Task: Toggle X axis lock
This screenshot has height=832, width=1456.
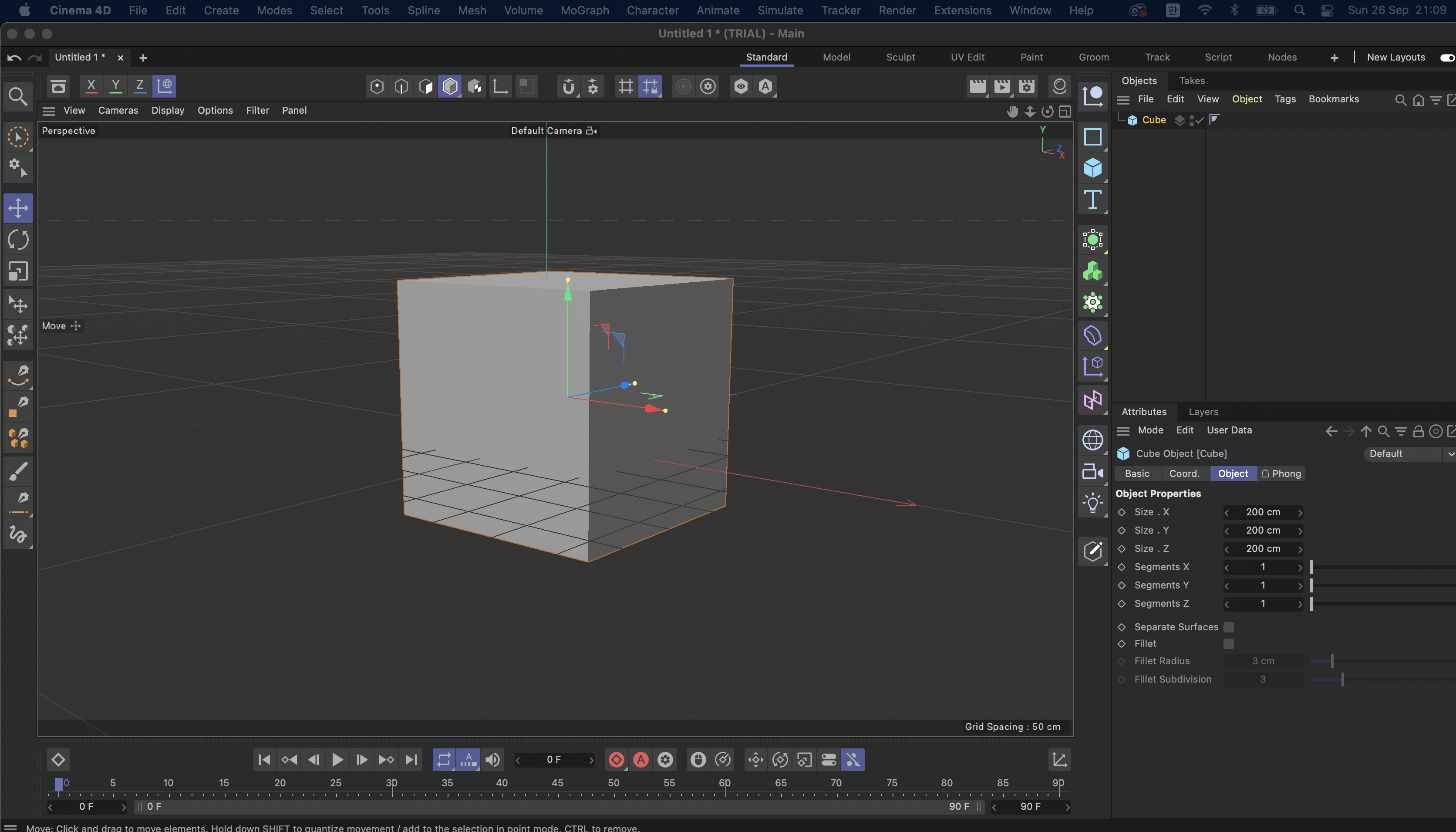Action: 91,86
